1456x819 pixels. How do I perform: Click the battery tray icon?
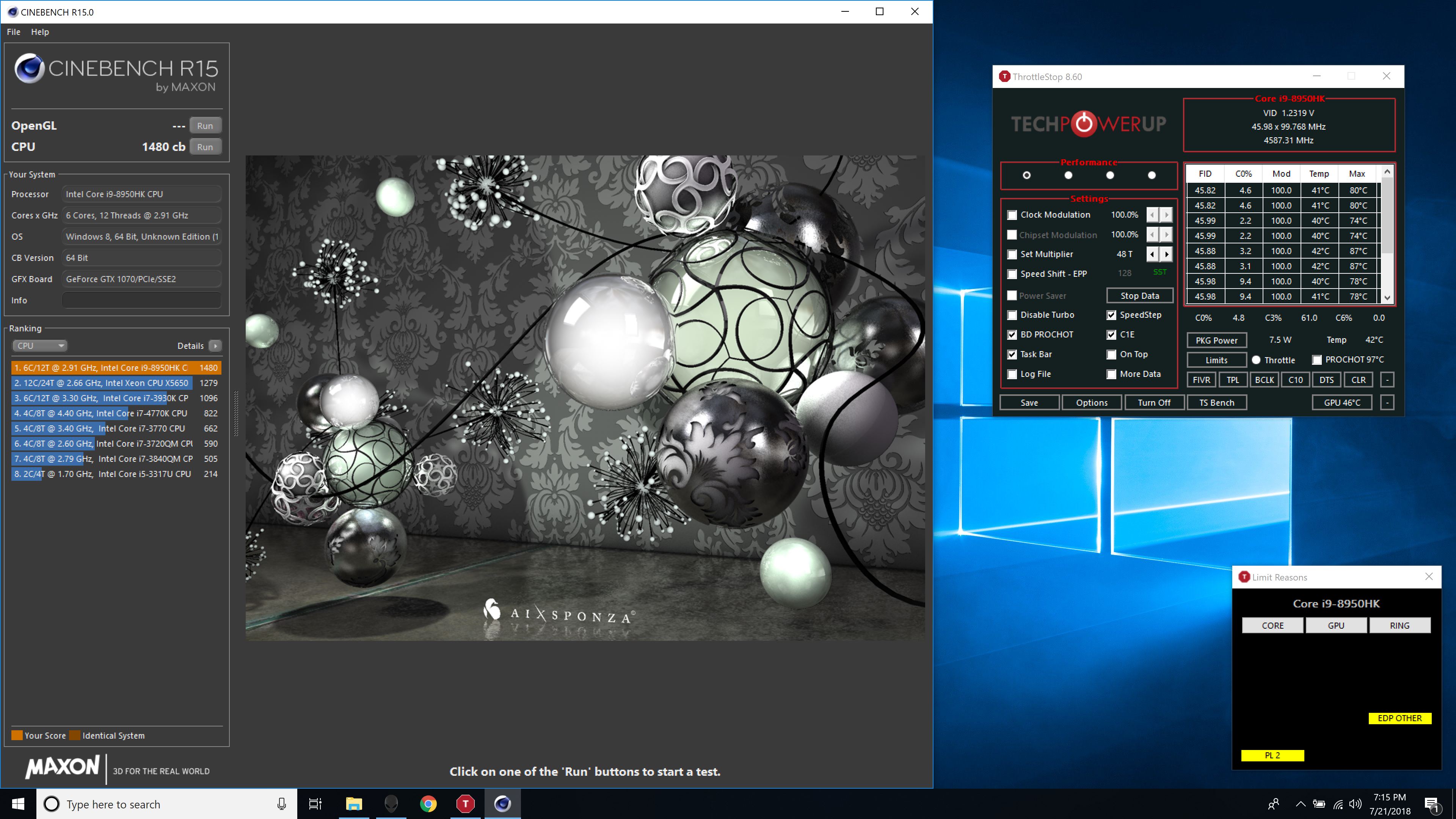tap(1319, 804)
